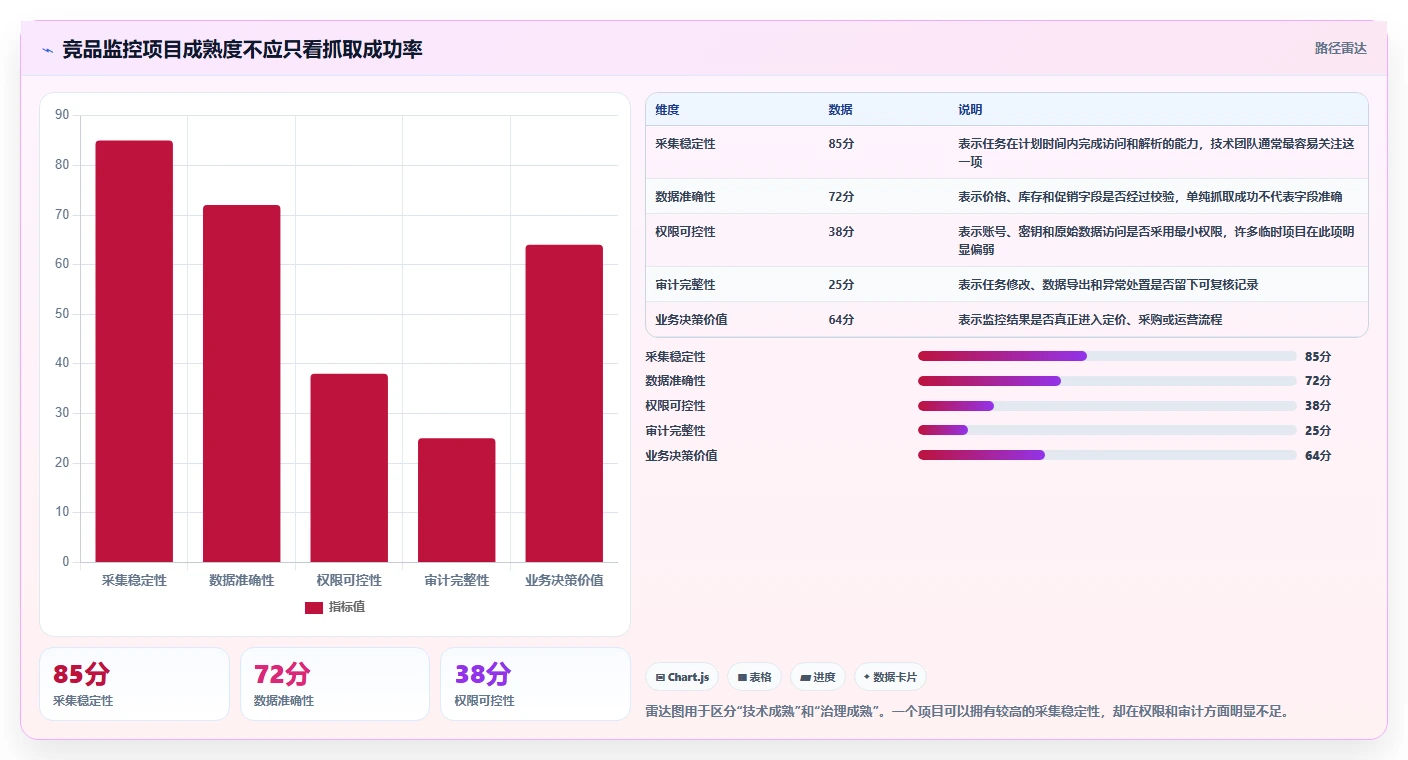Open the 38分 权限可控性 data card
Image resolution: width=1408 pixels, height=760 pixels.
click(535, 684)
